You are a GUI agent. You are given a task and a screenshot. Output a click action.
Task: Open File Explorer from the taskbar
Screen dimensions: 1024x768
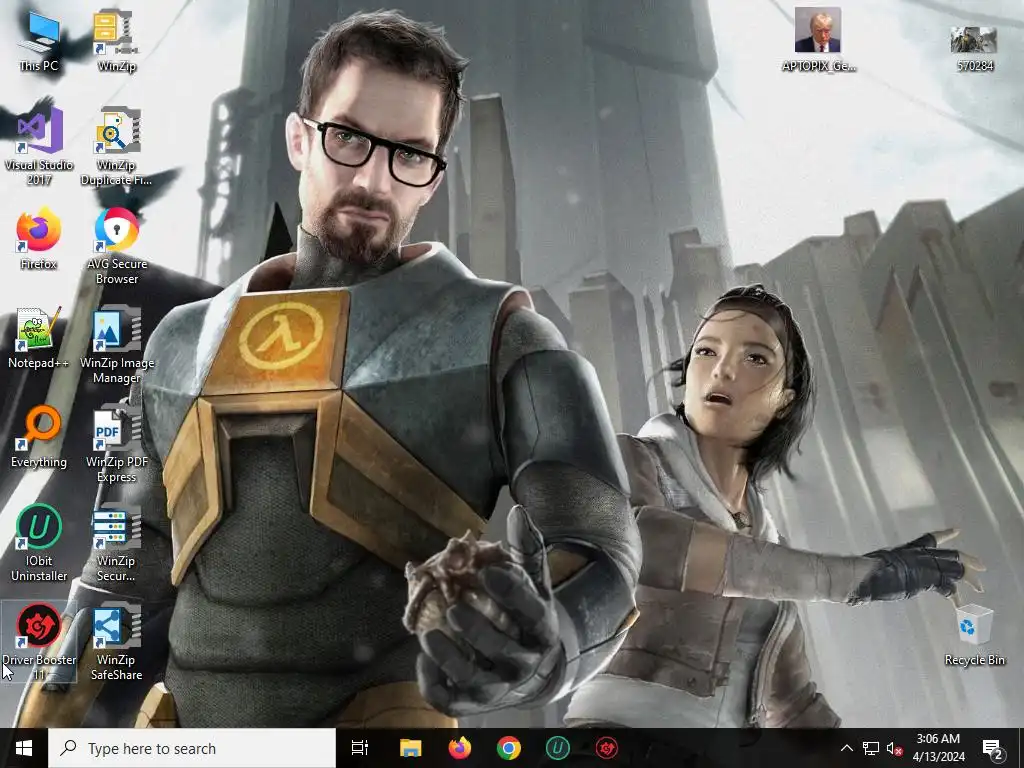click(411, 748)
